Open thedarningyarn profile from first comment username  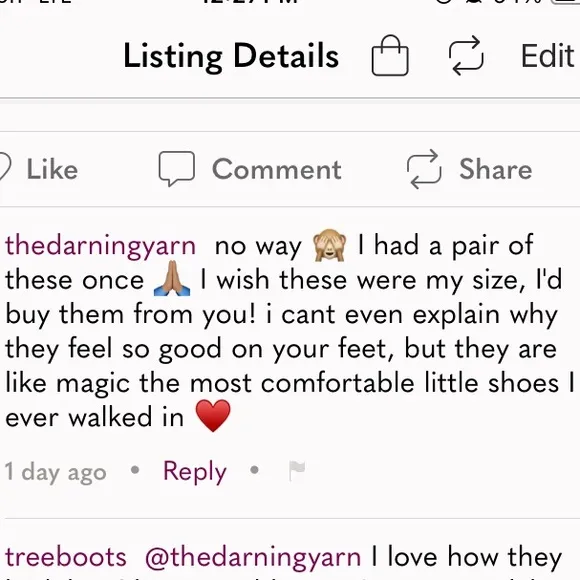(101, 246)
